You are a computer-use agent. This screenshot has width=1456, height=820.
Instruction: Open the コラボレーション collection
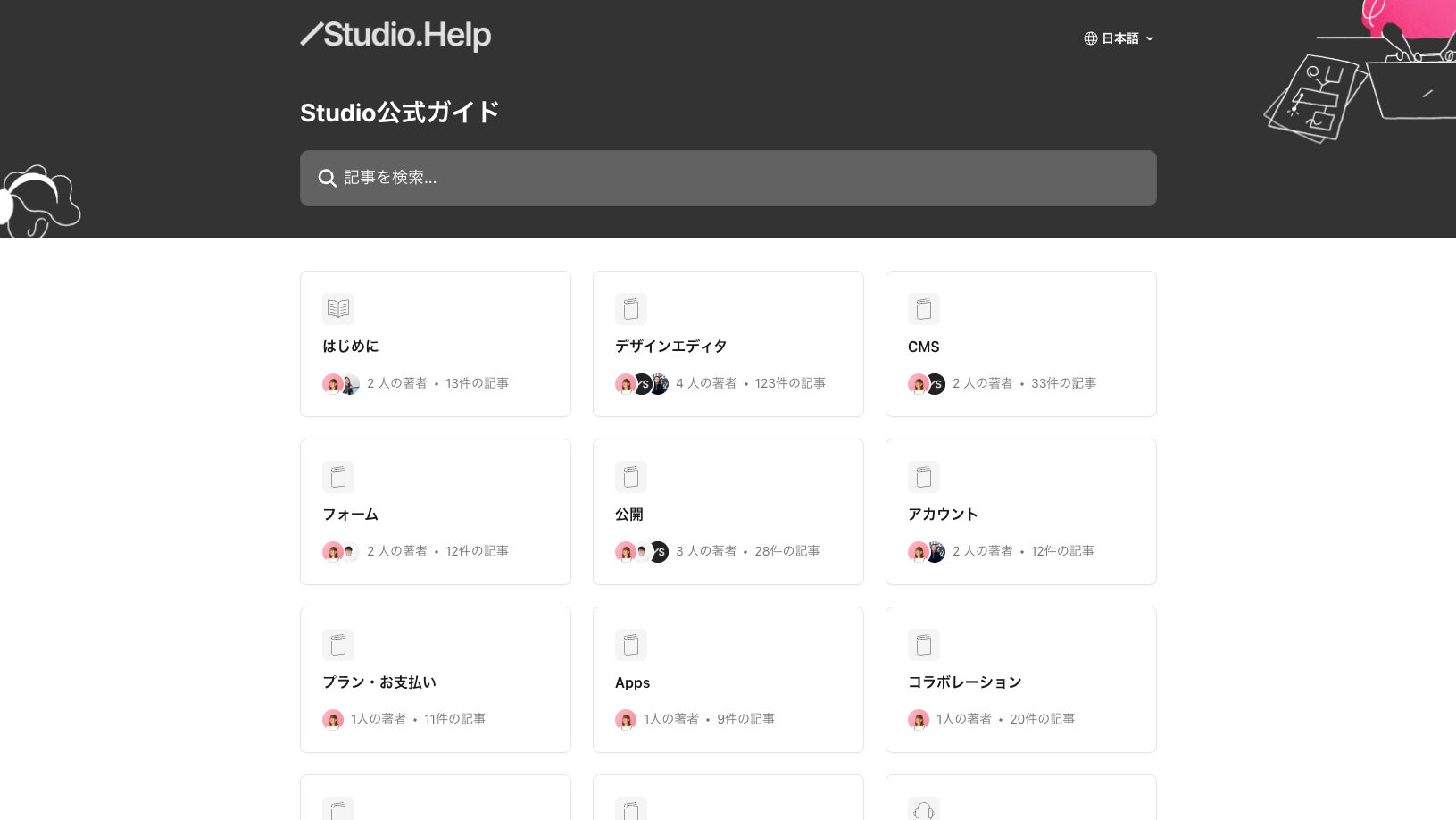coord(1020,680)
